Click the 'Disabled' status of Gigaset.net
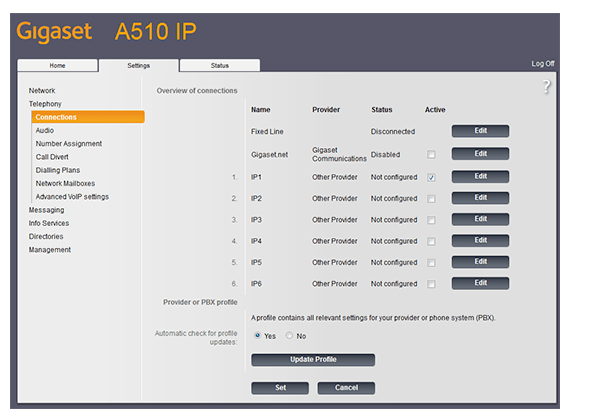 click(x=385, y=155)
